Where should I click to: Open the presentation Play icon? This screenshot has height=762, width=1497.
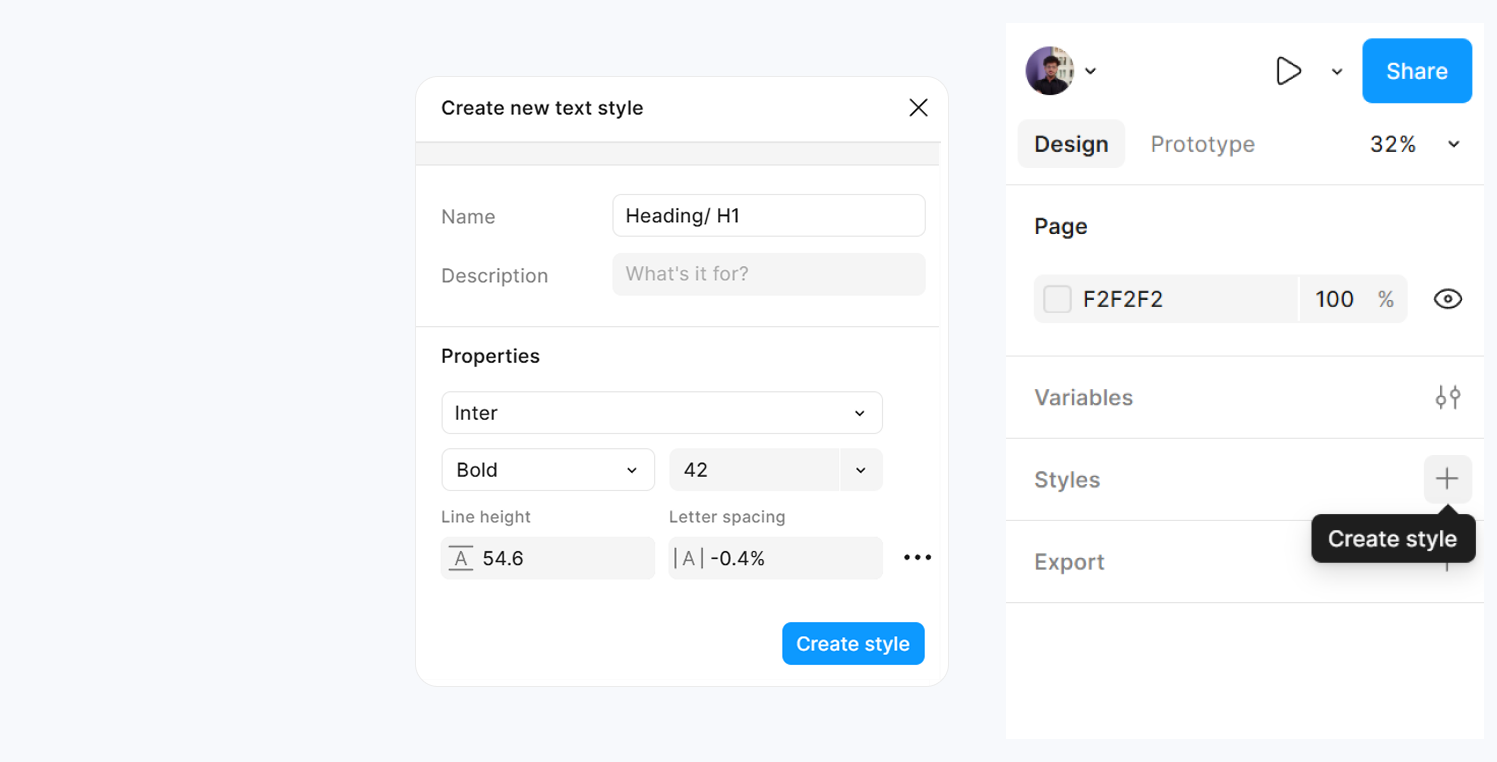pyautogui.click(x=1288, y=71)
